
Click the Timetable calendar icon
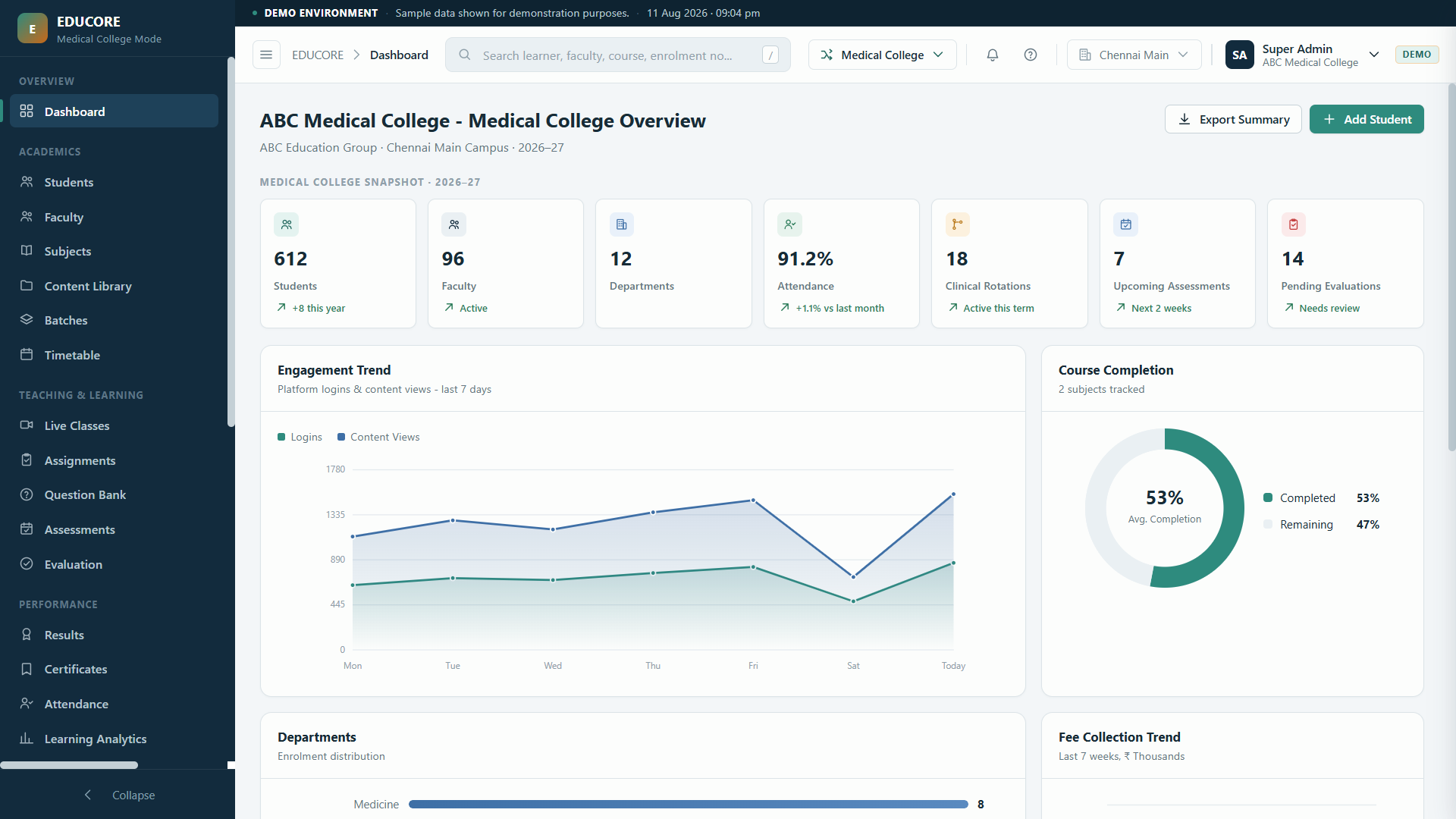click(27, 354)
